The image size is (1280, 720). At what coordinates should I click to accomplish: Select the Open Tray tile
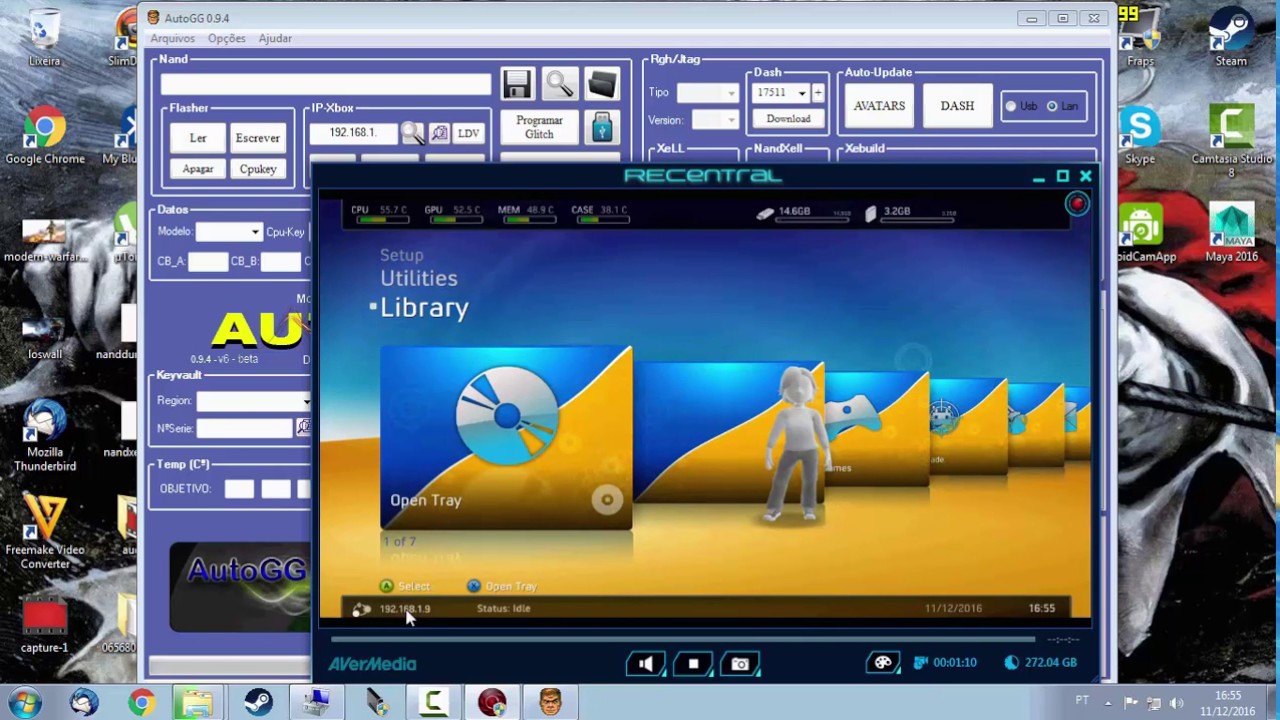pyautogui.click(x=506, y=438)
